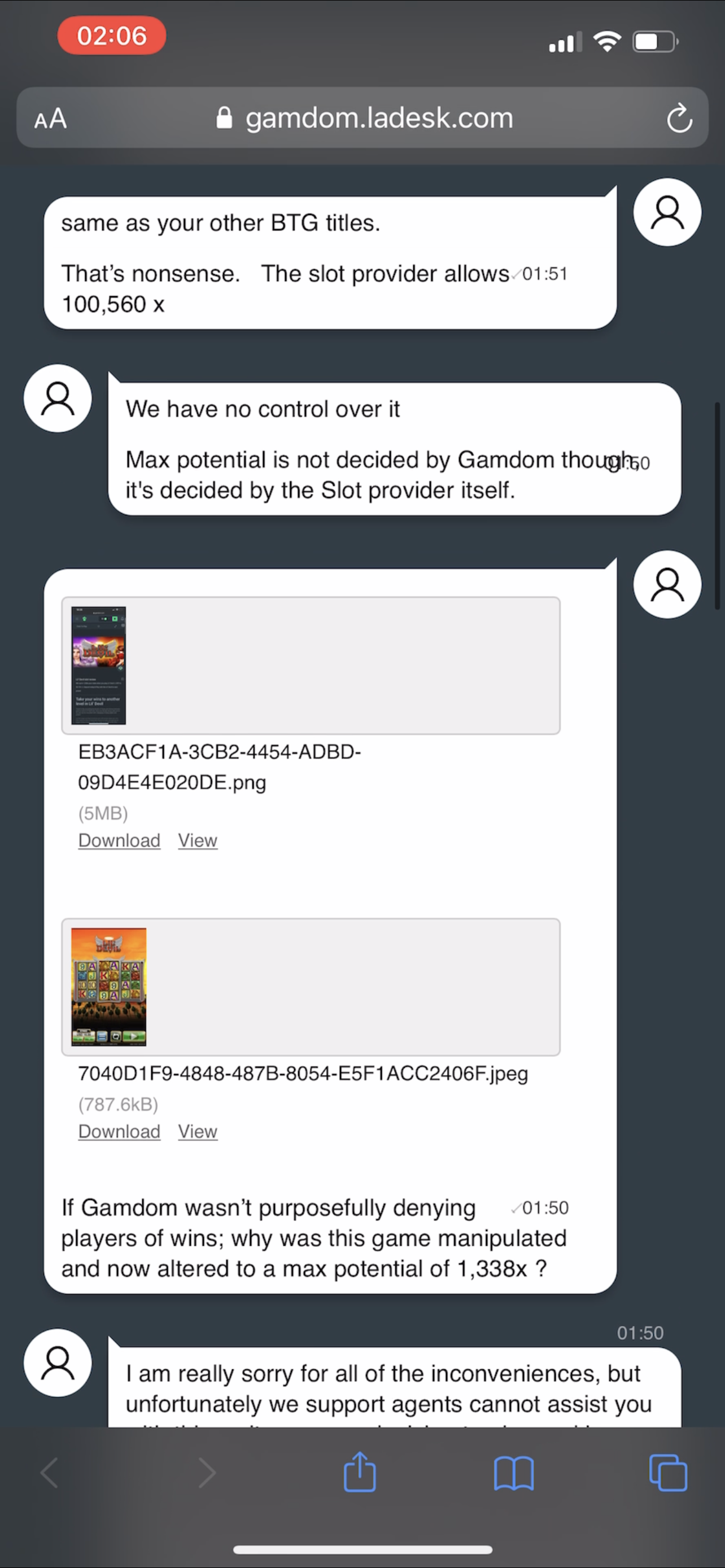This screenshot has height=1568, width=725.
Task: Open the Safari share sheet icon
Action: [x=360, y=1472]
